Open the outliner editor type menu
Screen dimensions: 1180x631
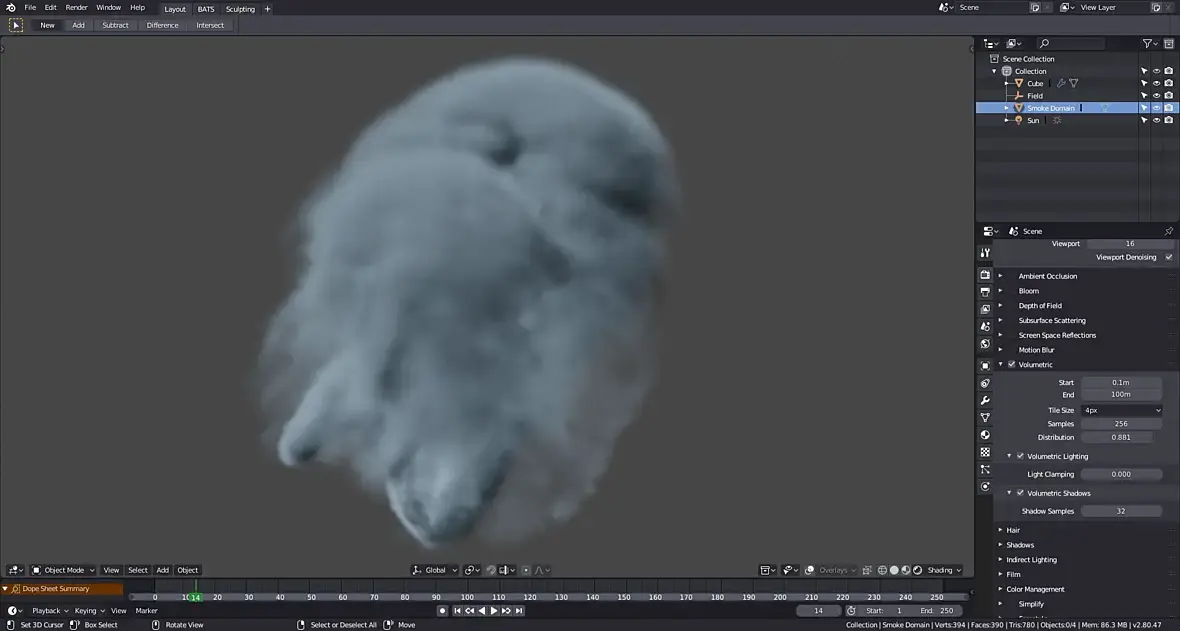click(x=991, y=44)
